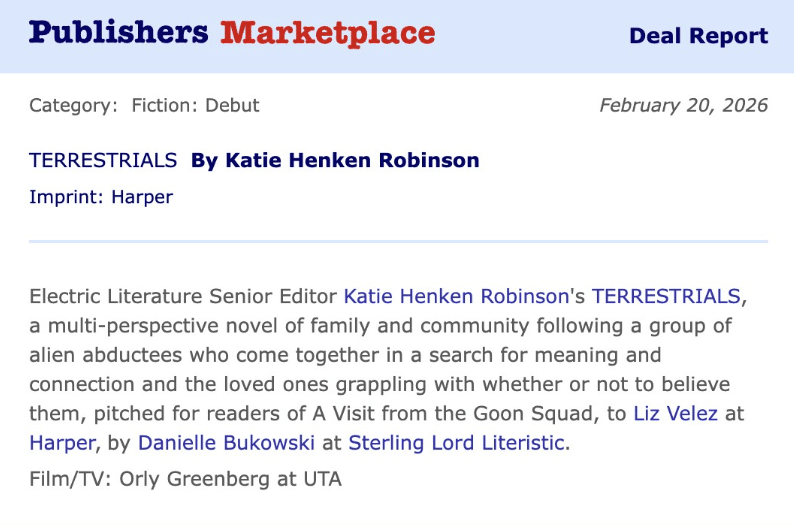
Task: Click TERRESTRIALS link in the description paragraph
Action: point(667,297)
